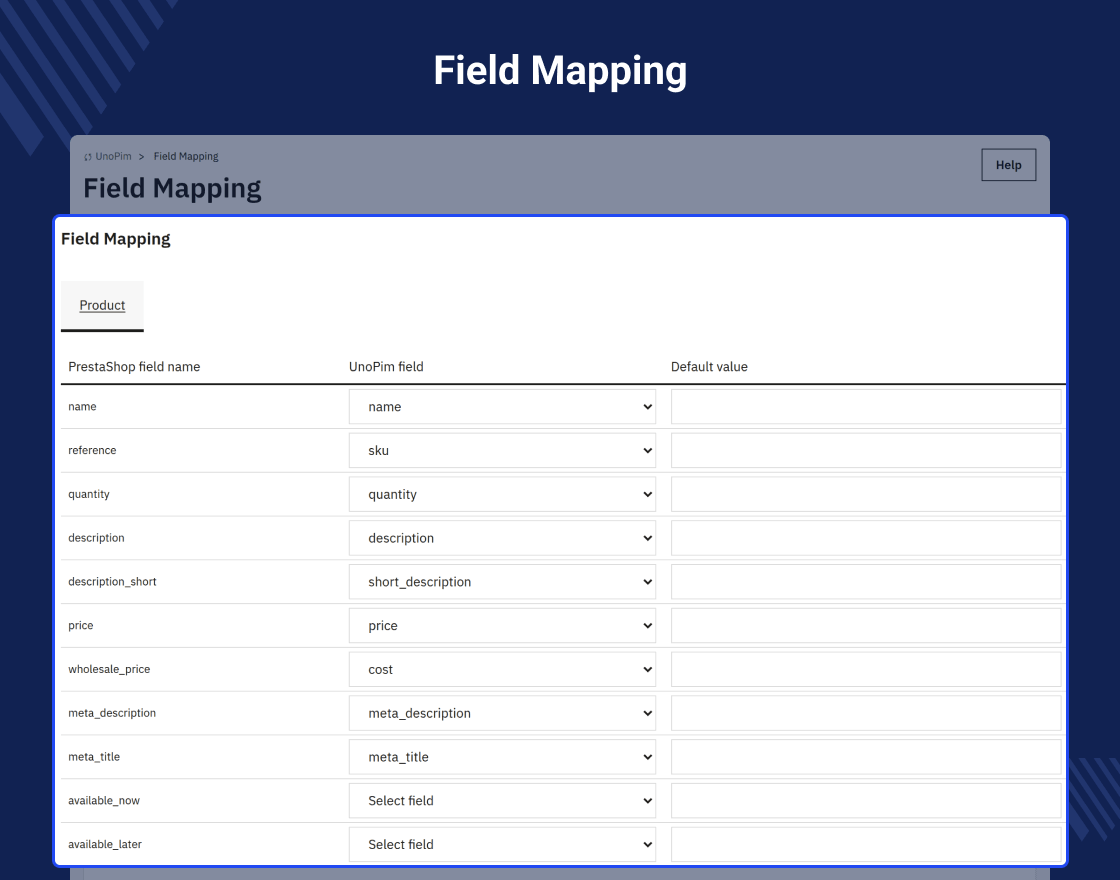Screen dimensions: 1120x880
Task: Open Select field dropdown for available_now
Action: pos(502,800)
